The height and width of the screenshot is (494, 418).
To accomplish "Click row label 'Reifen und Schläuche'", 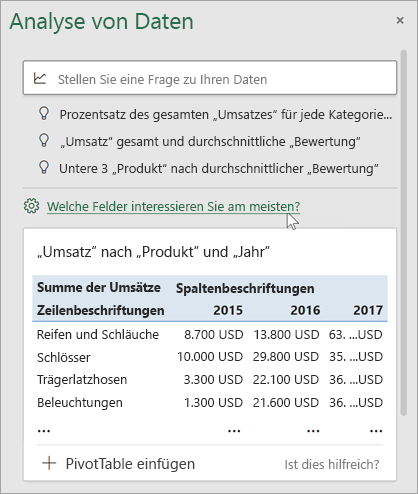I will click(x=98, y=335).
